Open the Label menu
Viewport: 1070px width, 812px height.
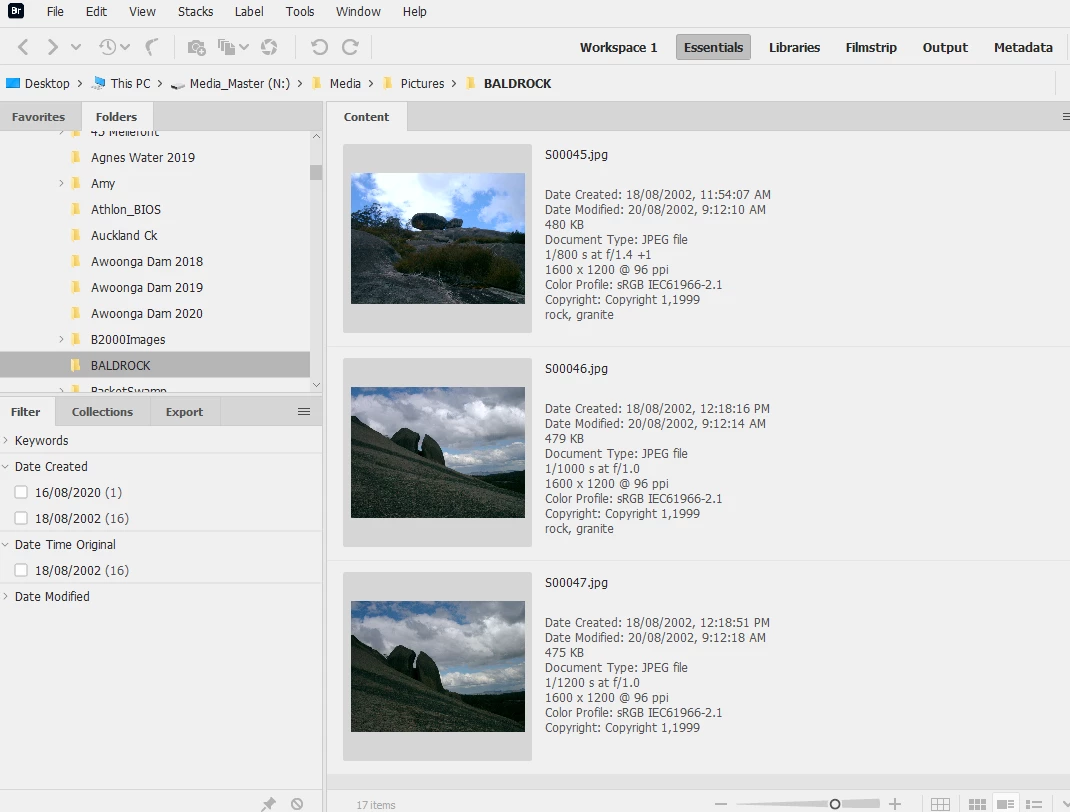(249, 12)
